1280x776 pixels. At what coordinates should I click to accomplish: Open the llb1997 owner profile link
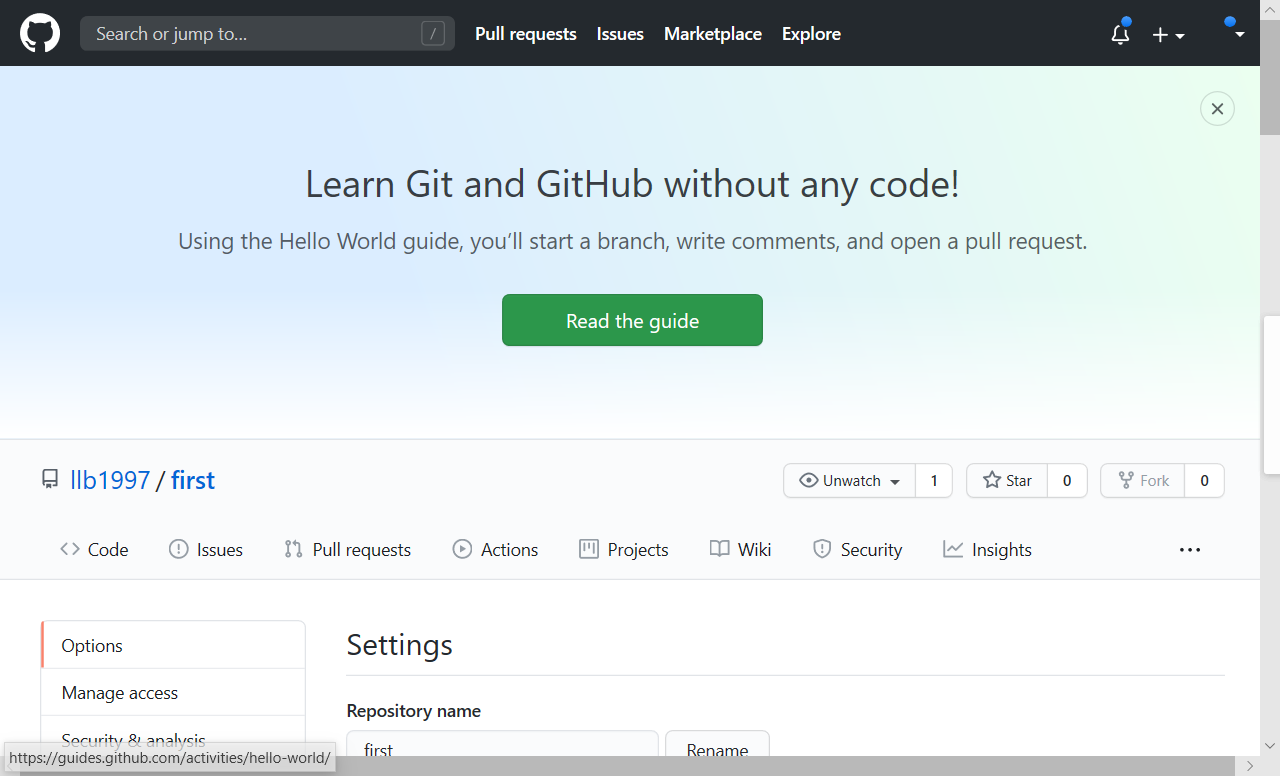click(x=110, y=480)
